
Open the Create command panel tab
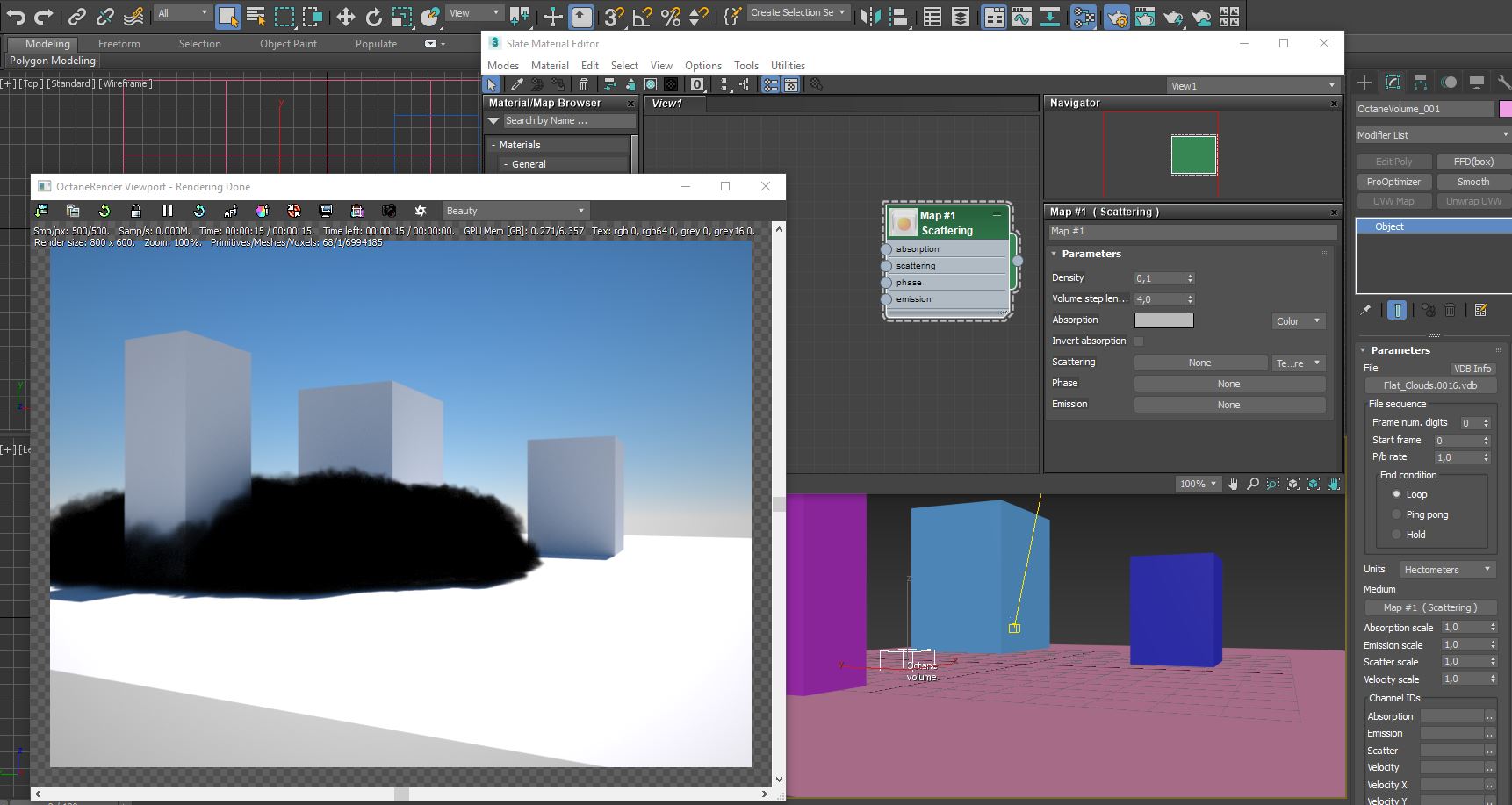[1364, 83]
